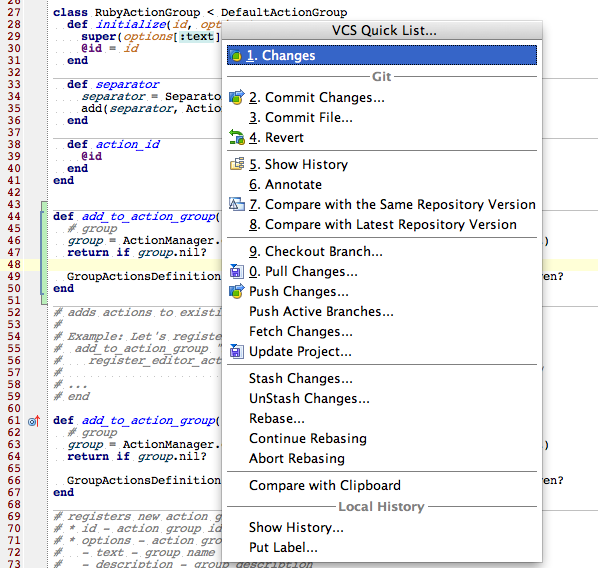Click 'add_to_action_group' definition on line 44
The width and height of the screenshot is (598, 568).
[149, 217]
